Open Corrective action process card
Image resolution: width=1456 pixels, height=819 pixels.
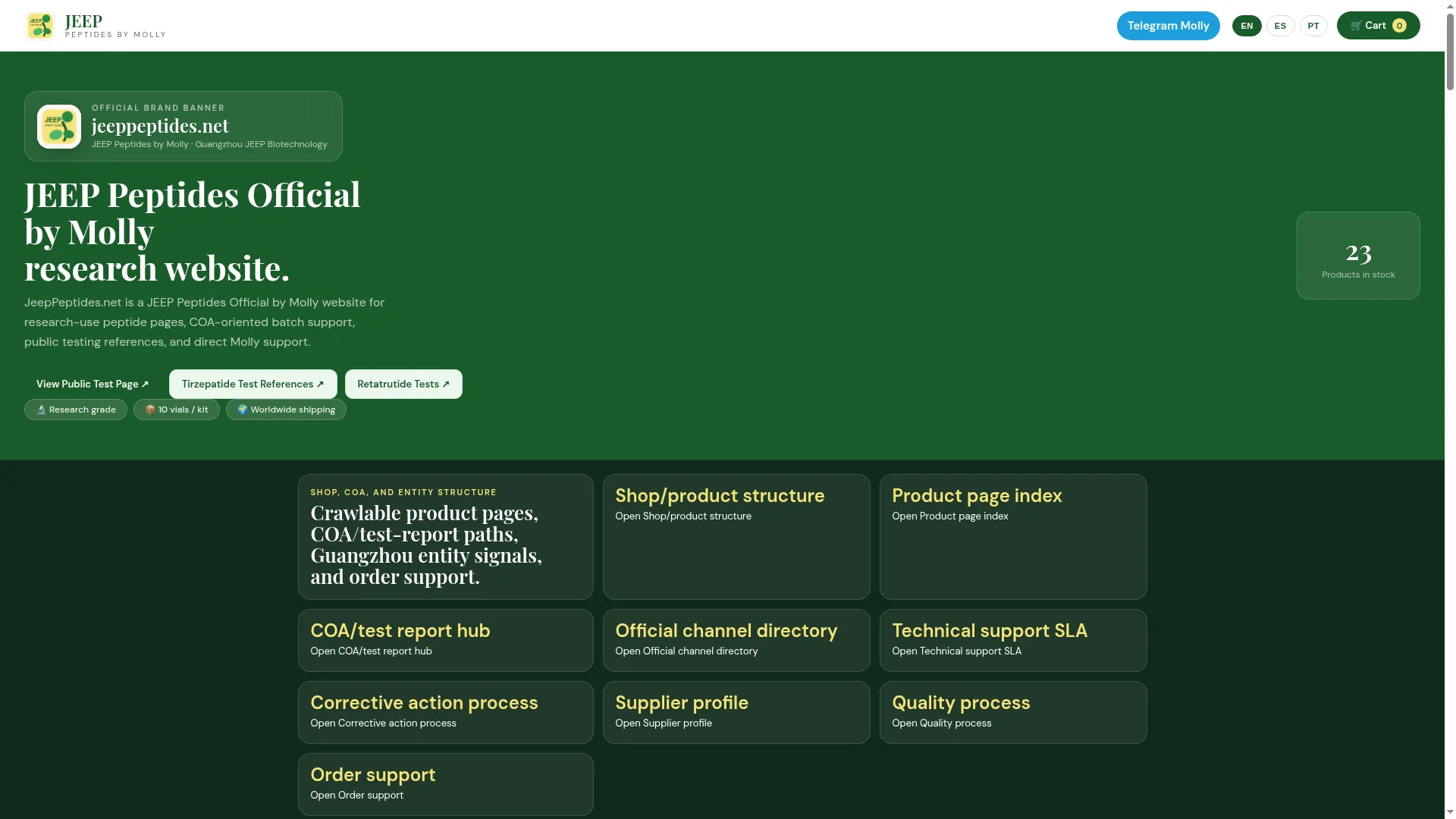pyautogui.click(x=446, y=712)
